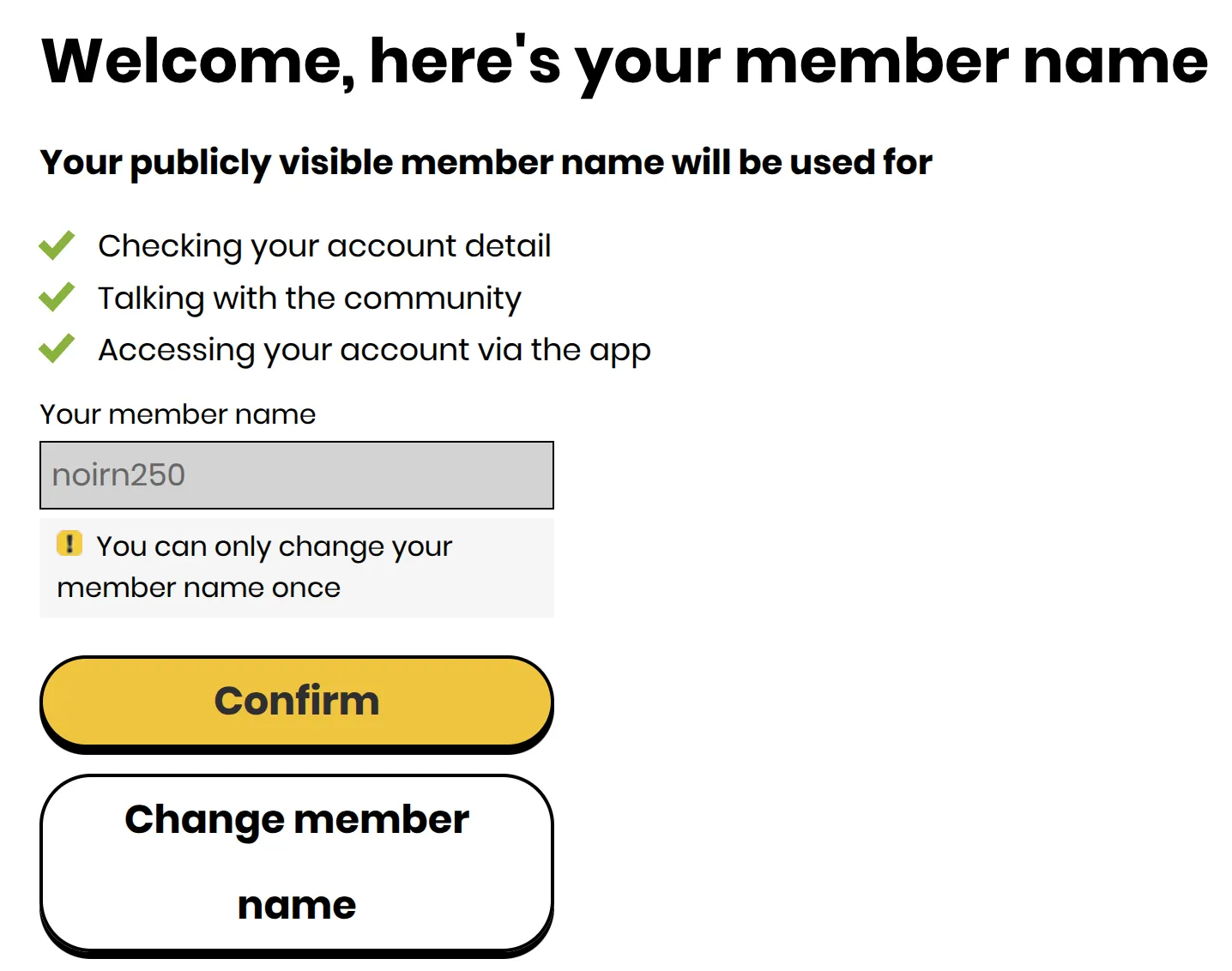This screenshot has width=1232, height=971.
Task: Click the green checkmark beside account detail
Action: coord(56,244)
